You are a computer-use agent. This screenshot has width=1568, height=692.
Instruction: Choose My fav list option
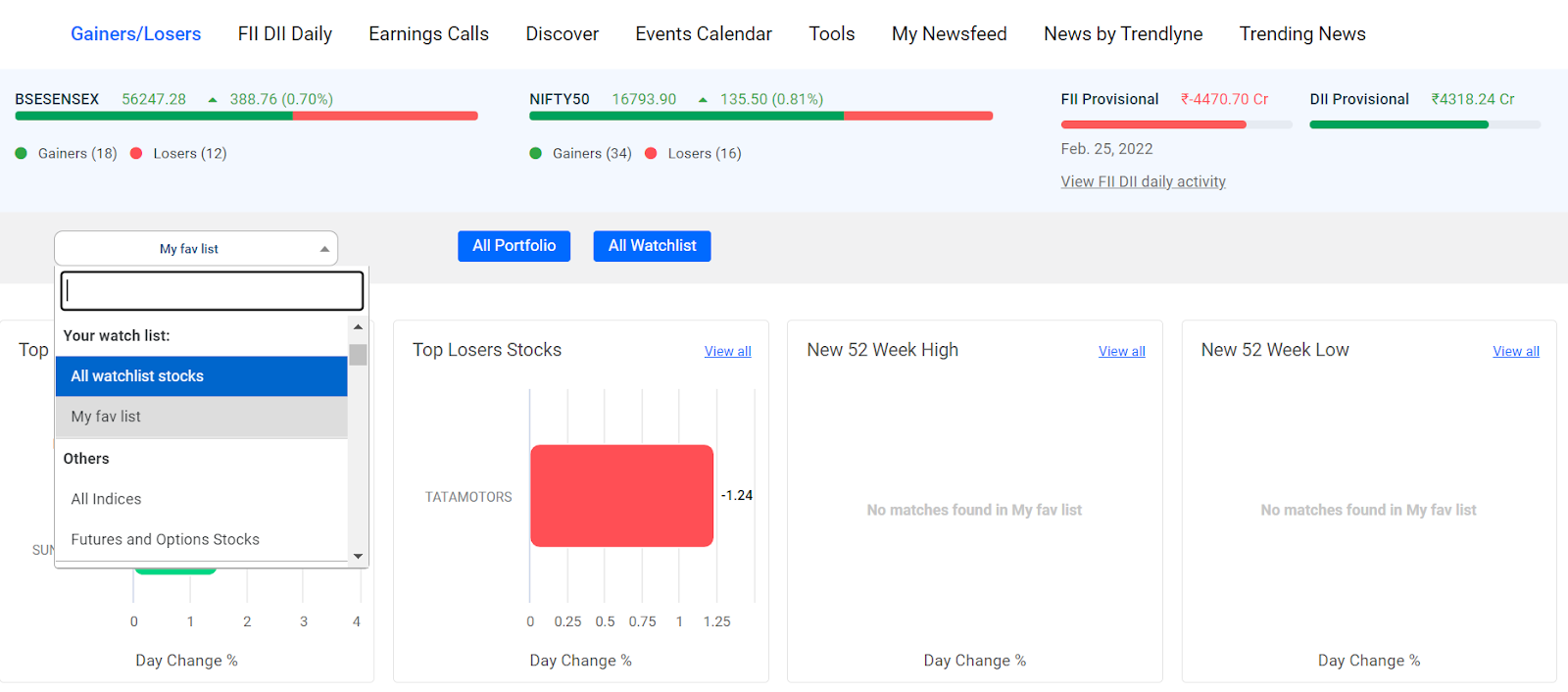202,417
